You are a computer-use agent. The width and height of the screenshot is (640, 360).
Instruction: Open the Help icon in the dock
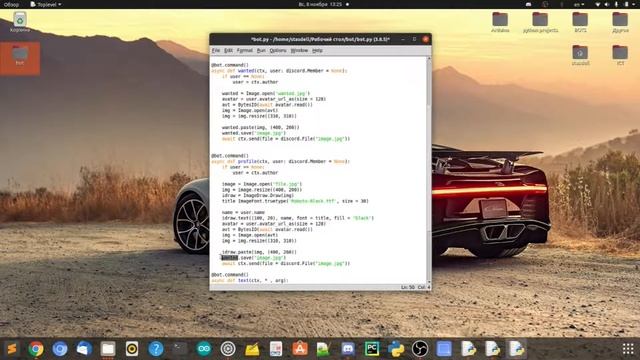click(x=156, y=349)
